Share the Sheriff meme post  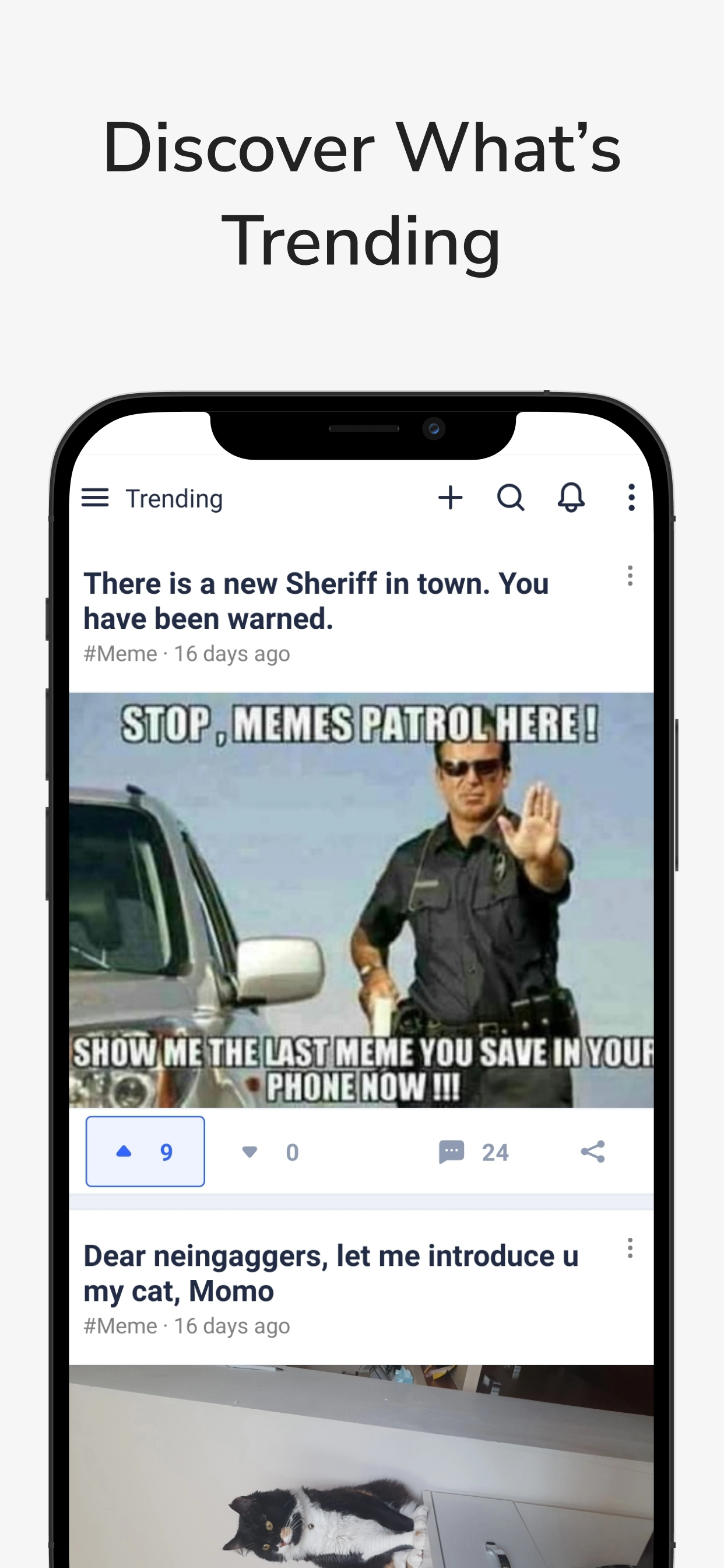pos(593,1151)
